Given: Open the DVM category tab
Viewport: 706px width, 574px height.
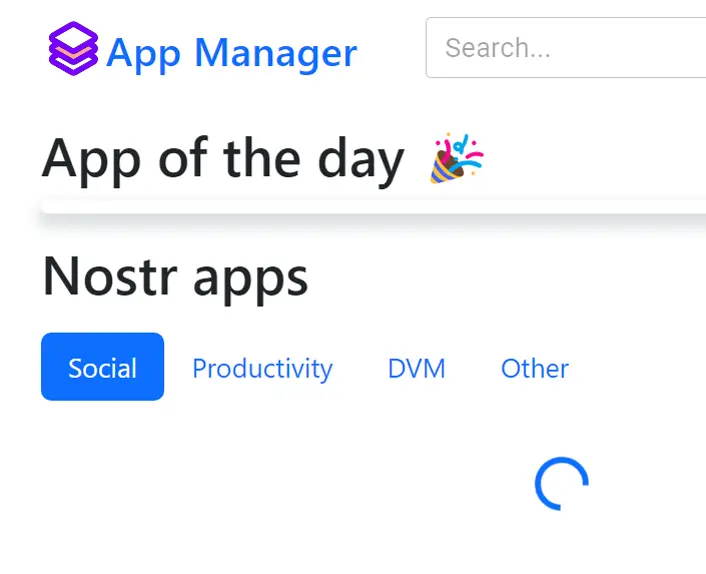Looking at the screenshot, I should pyautogui.click(x=416, y=368).
